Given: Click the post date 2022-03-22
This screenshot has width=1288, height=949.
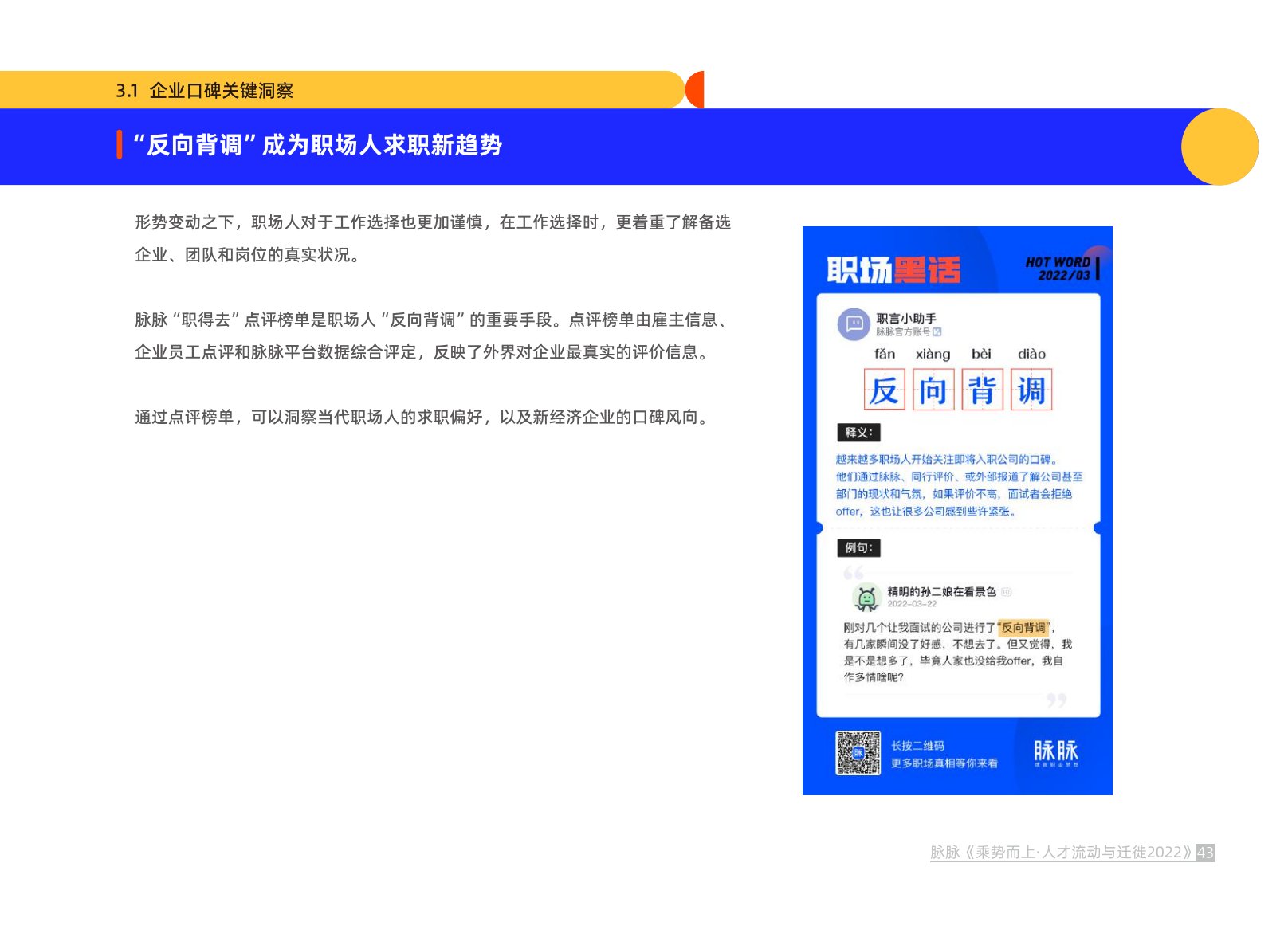Looking at the screenshot, I should (x=912, y=604).
